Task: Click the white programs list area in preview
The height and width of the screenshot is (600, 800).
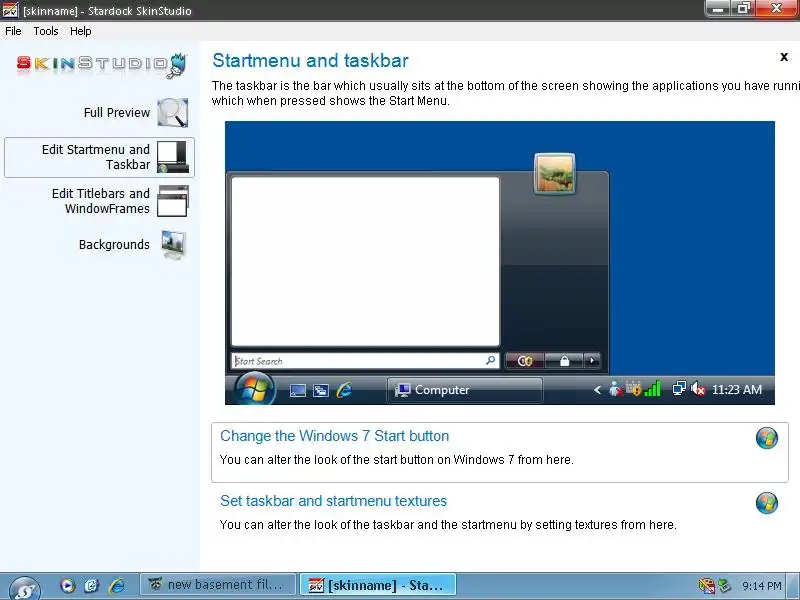Action: [365, 262]
